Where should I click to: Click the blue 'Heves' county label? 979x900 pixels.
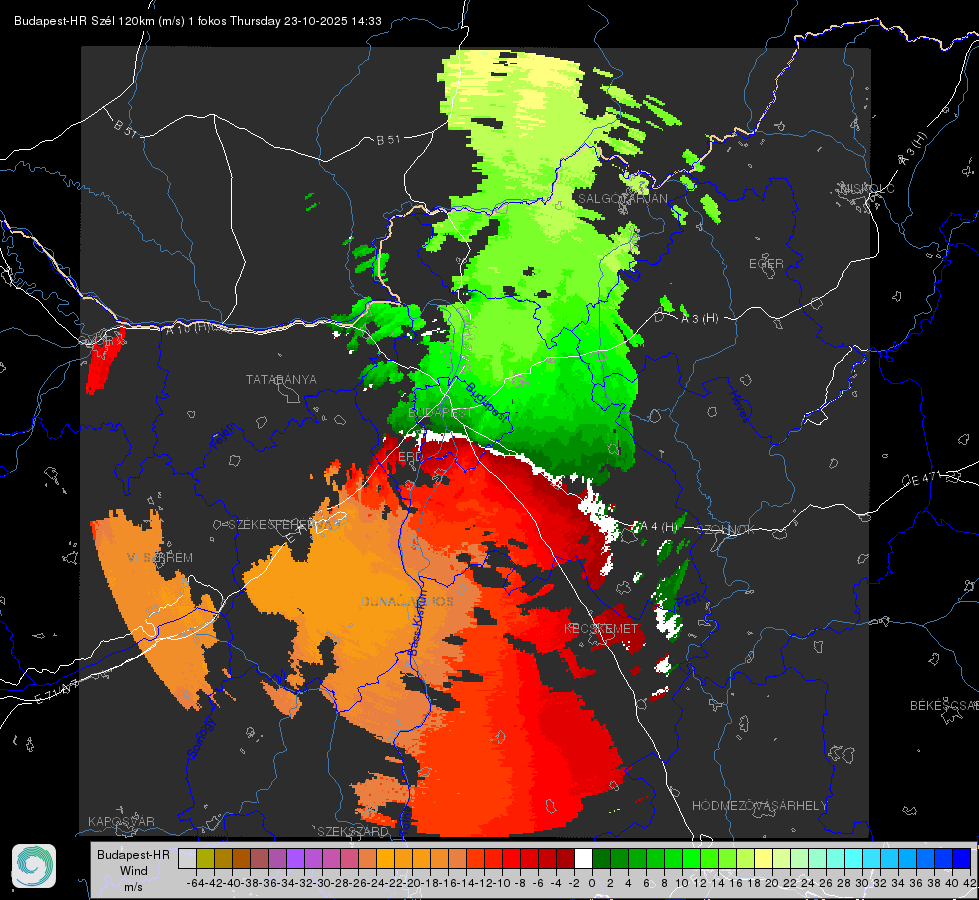coord(739,407)
